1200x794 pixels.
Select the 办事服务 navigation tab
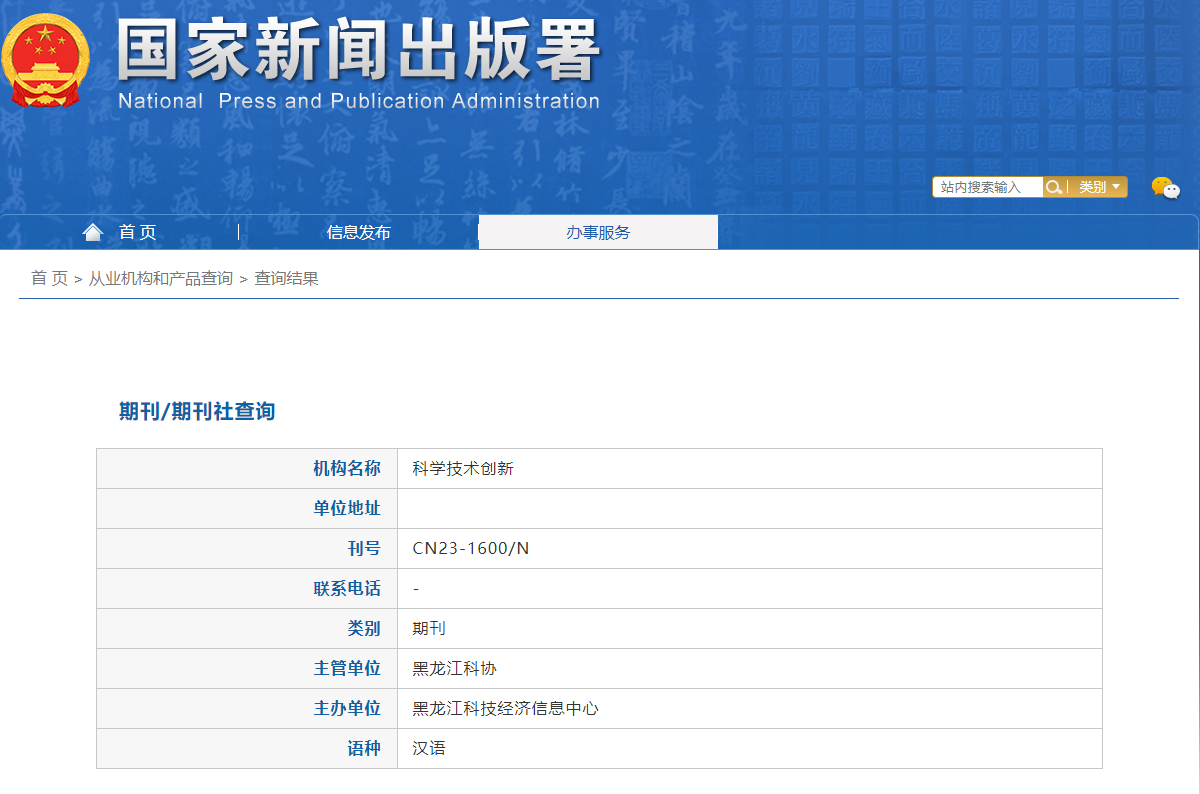click(598, 232)
